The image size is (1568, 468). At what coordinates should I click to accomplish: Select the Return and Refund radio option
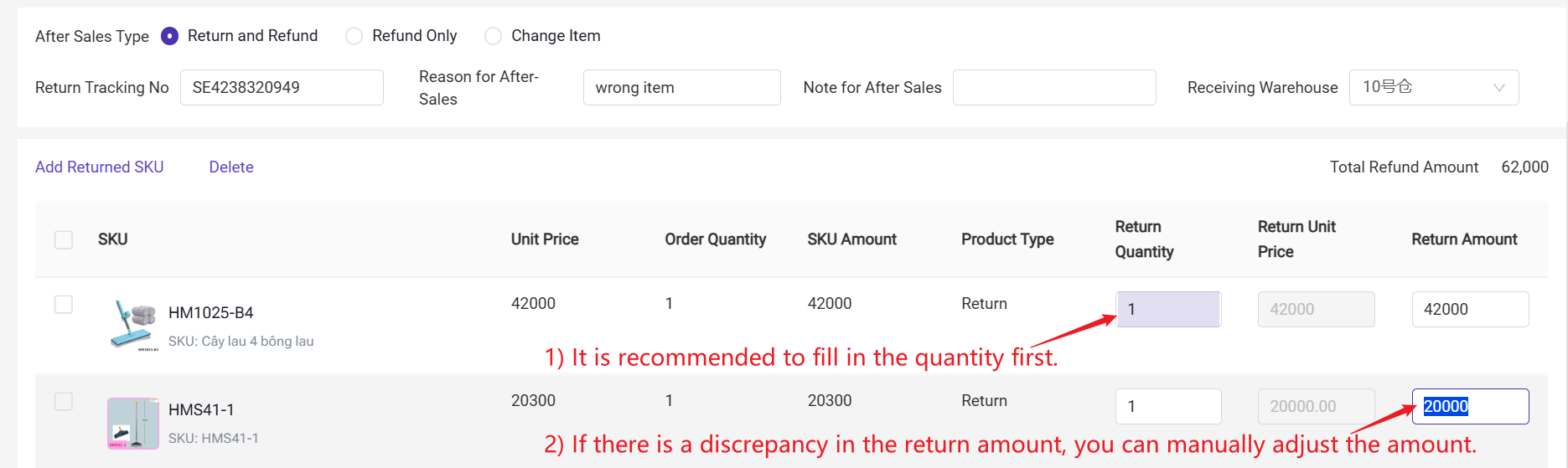pos(170,36)
